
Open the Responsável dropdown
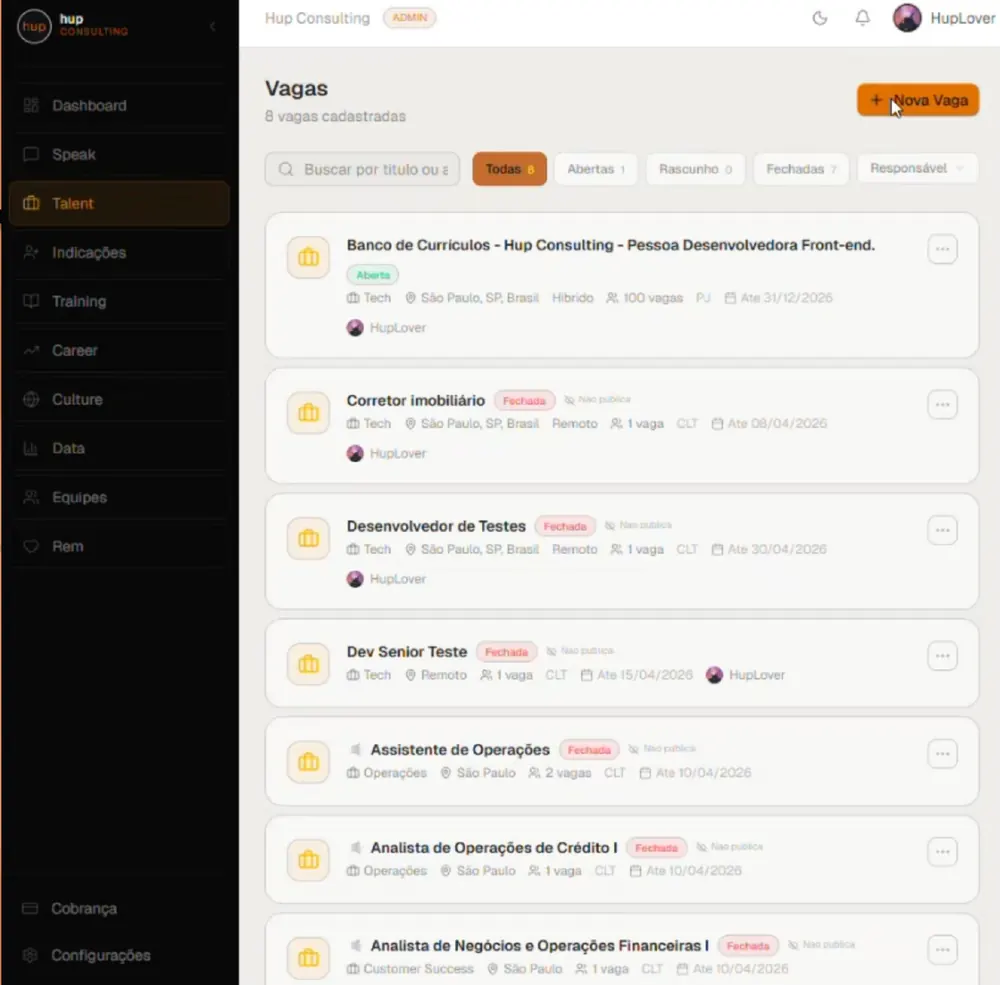pos(917,168)
